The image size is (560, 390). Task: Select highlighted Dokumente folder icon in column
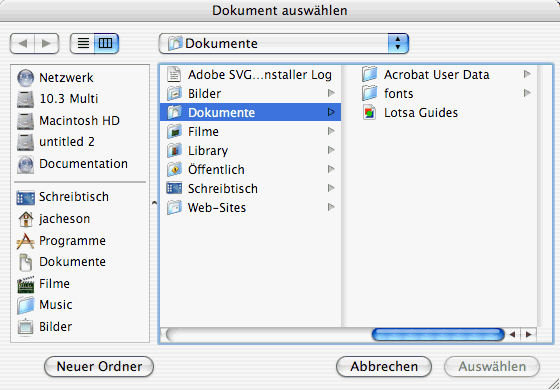174,112
